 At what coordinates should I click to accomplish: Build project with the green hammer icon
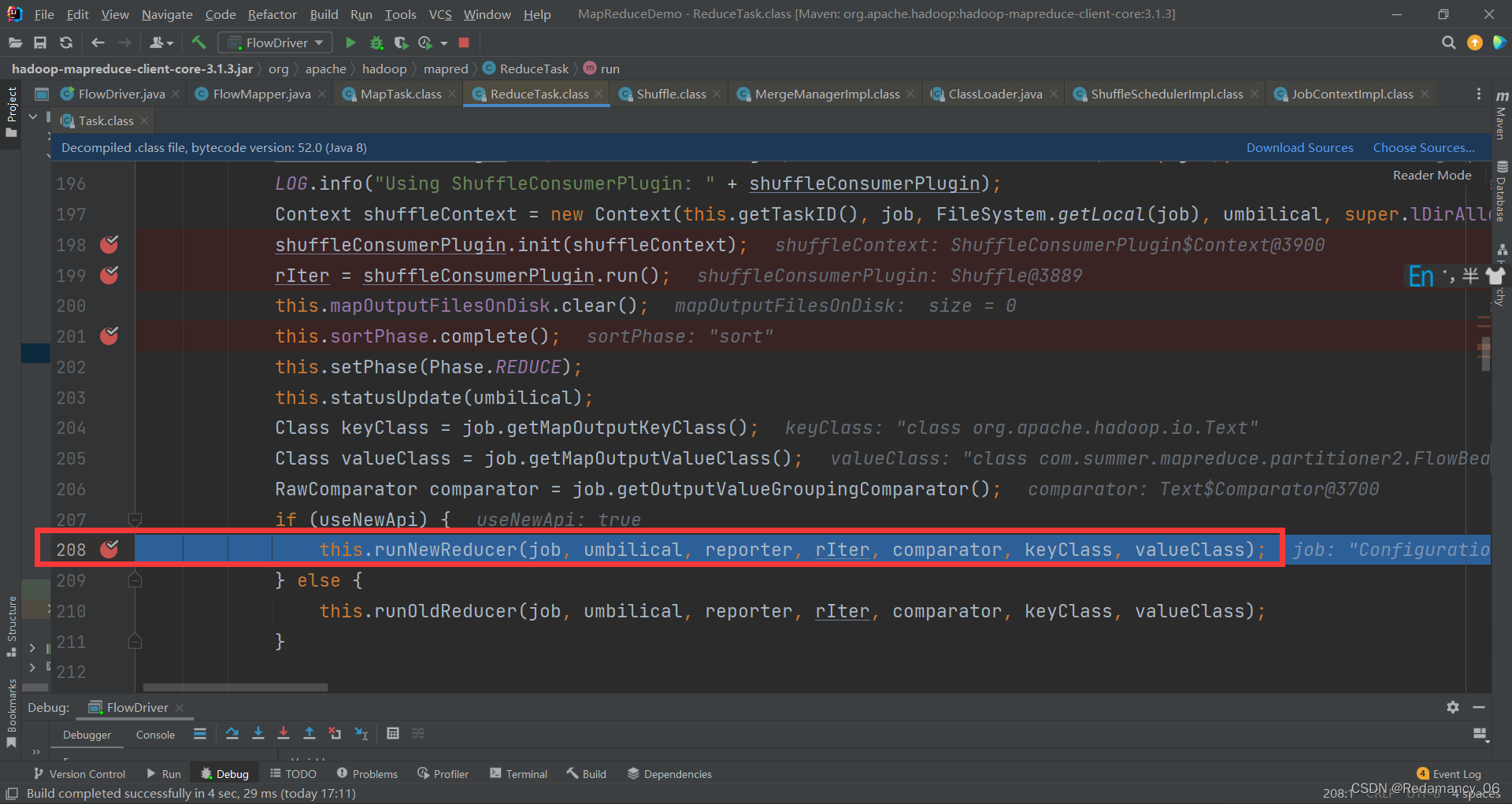198,43
